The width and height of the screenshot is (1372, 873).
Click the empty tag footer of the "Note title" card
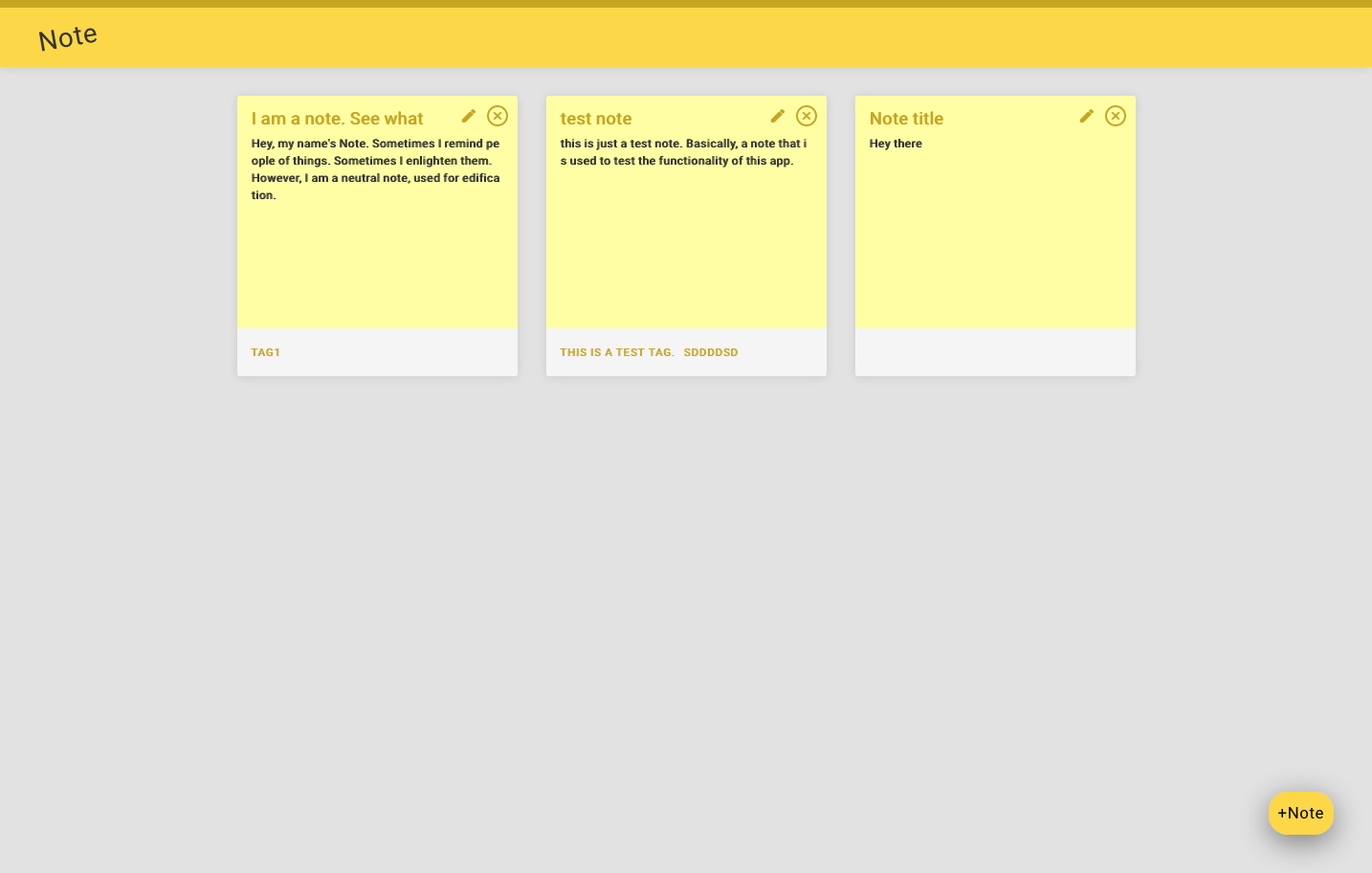tap(995, 352)
